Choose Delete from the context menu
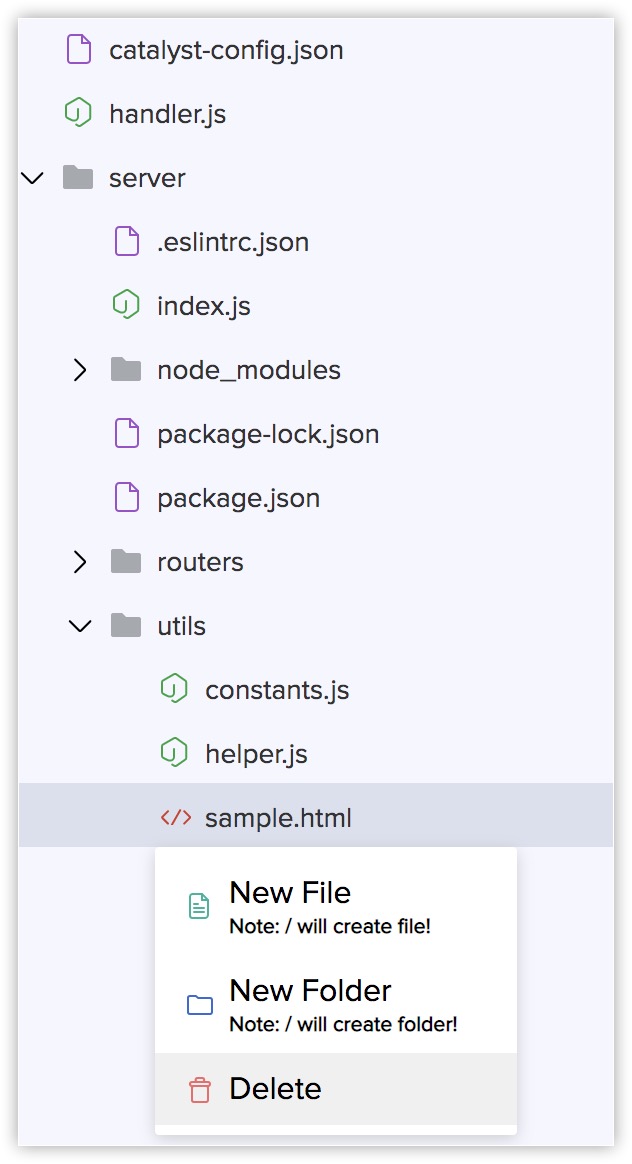 pyautogui.click(x=274, y=1088)
